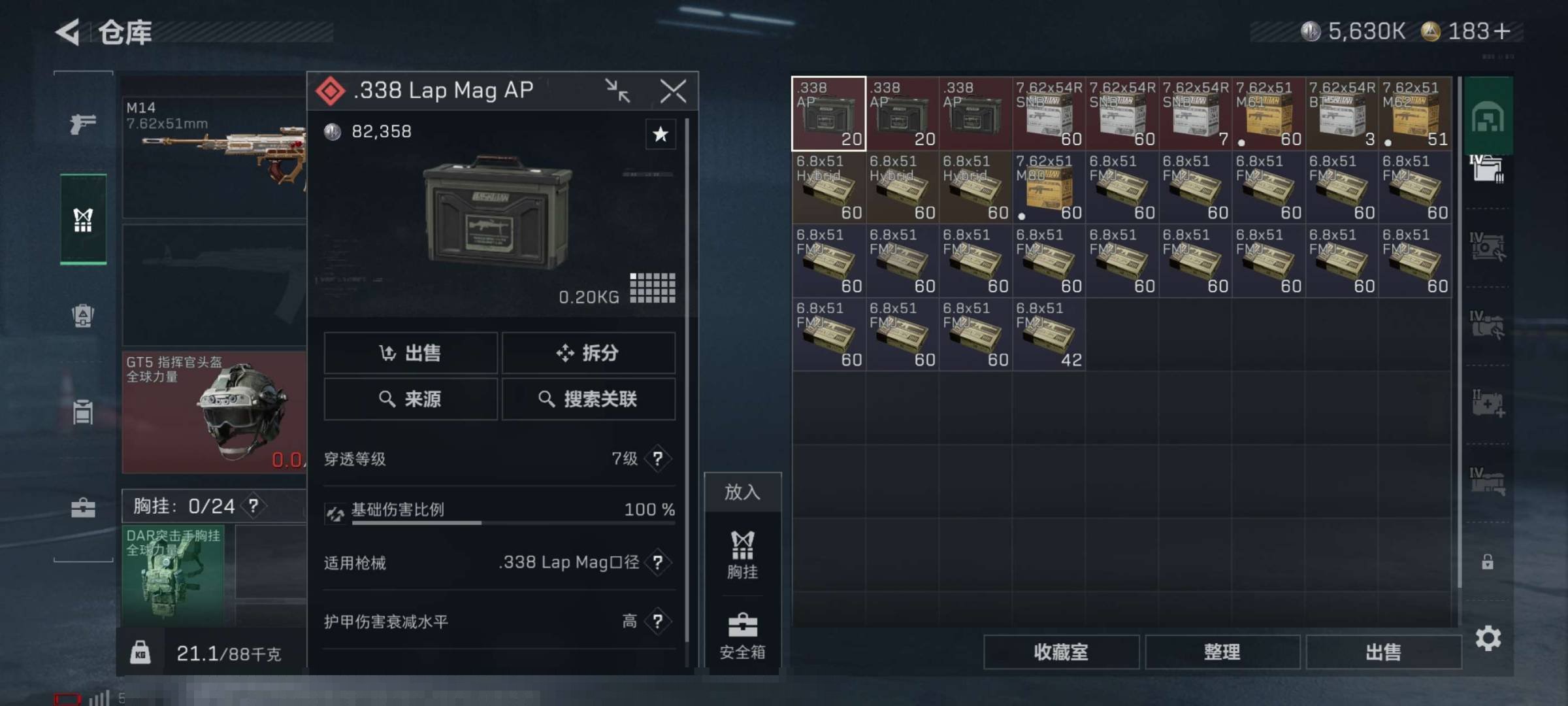Click the green stash container icon at top right
Screen dimensions: 1568x706
click(x=1488, y=116)
